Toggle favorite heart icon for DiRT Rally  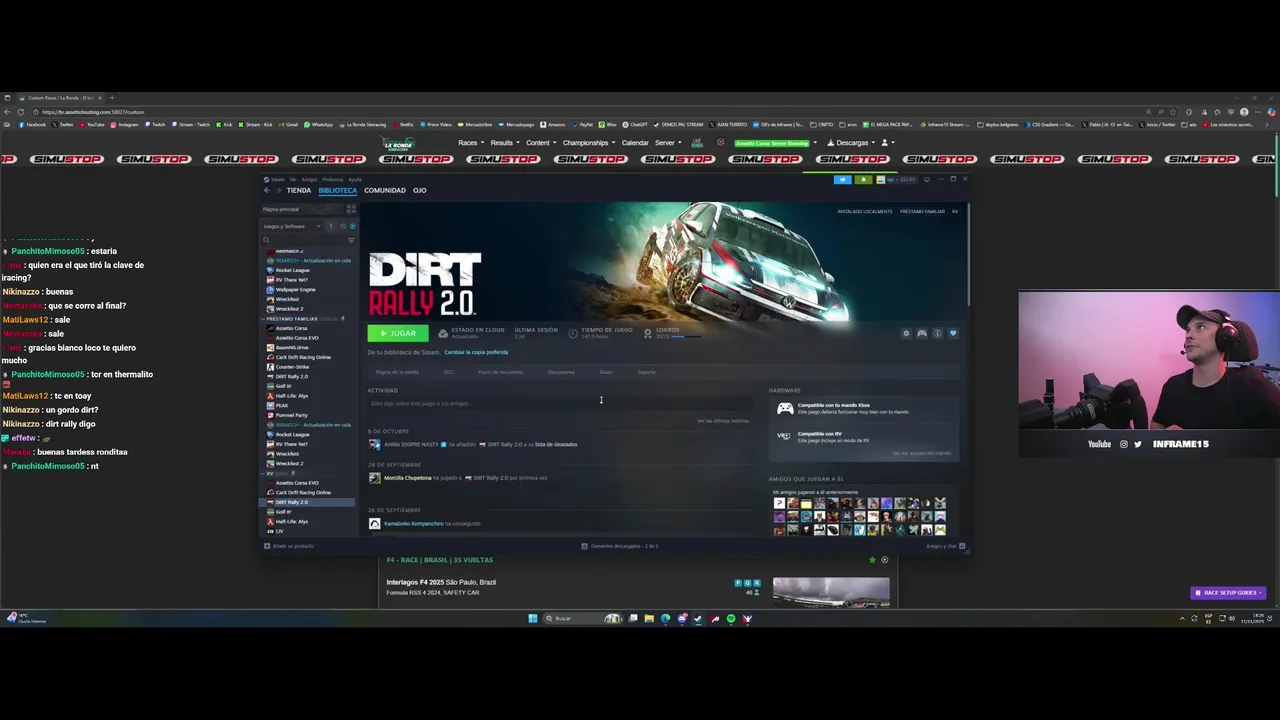pos(953,333)
